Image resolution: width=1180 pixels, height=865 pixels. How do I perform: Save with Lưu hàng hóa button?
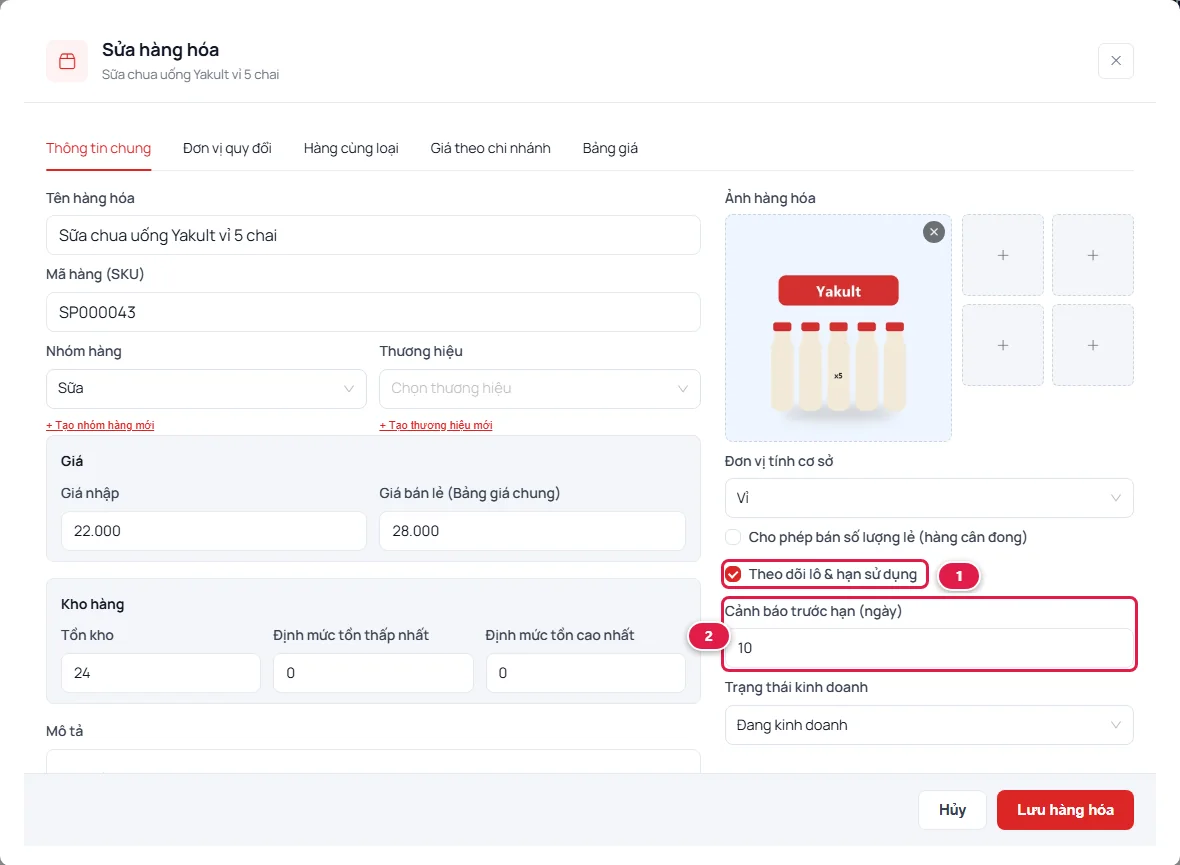(1065, 810)
